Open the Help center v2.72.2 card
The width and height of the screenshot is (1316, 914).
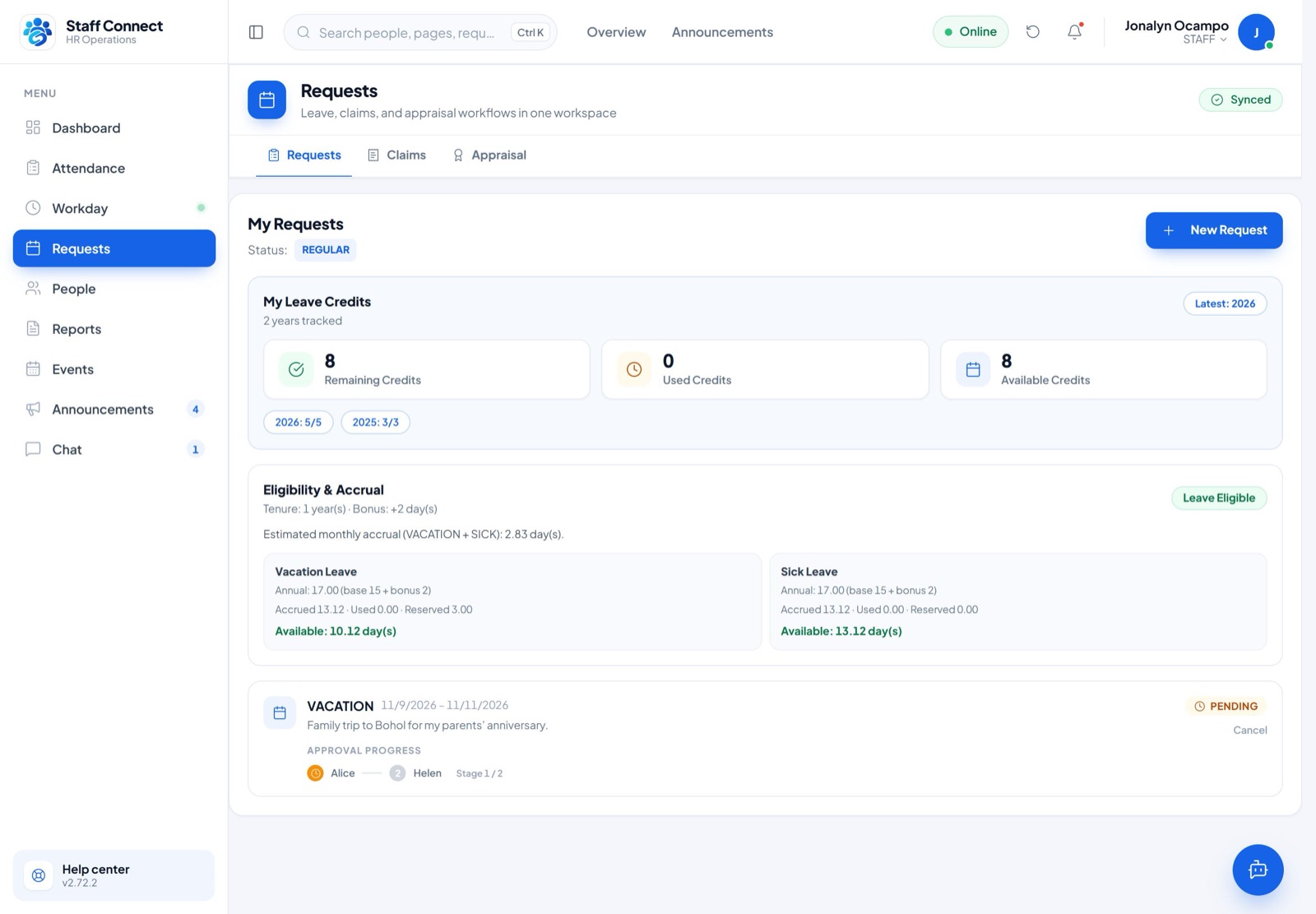[x=114, y=875]
